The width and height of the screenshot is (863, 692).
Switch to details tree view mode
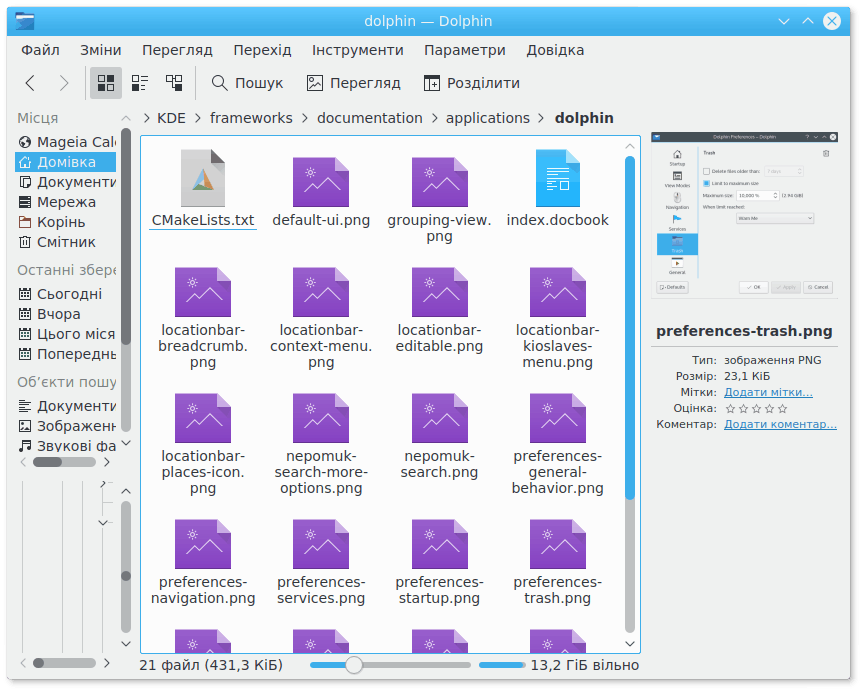(x=174, y=83)
